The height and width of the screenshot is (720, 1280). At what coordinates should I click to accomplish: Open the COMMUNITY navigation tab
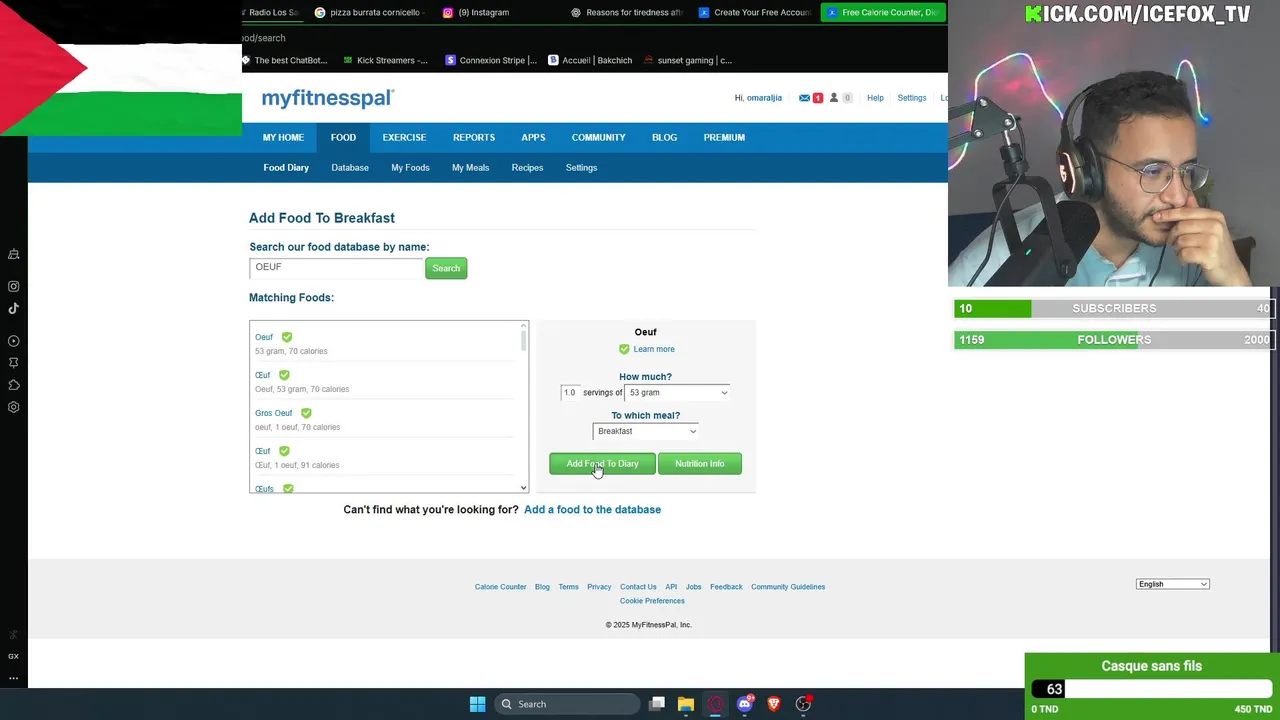tap(598, 138)
